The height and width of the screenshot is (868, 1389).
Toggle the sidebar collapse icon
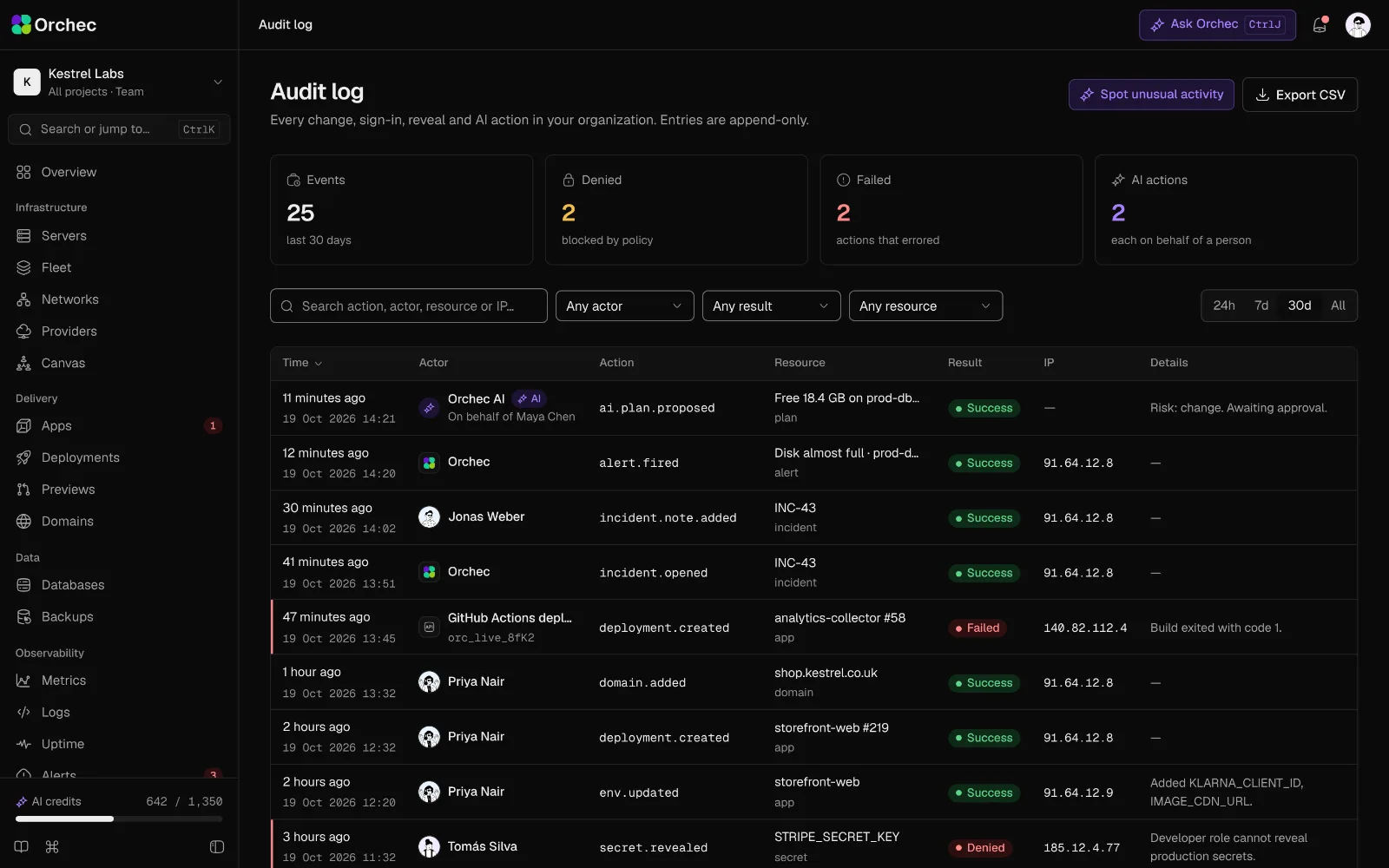tap(217, 846)
